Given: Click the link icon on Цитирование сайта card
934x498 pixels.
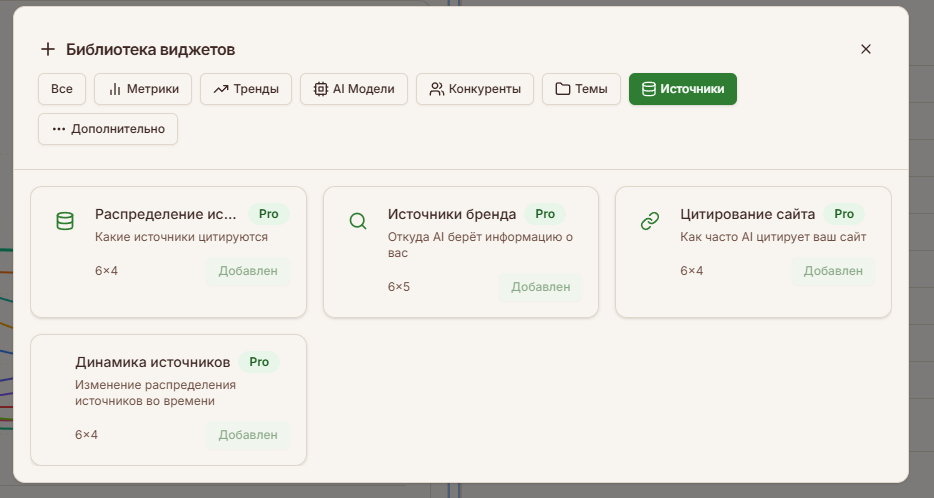Looking at the screenshot, I should click(x=650, y=222).
